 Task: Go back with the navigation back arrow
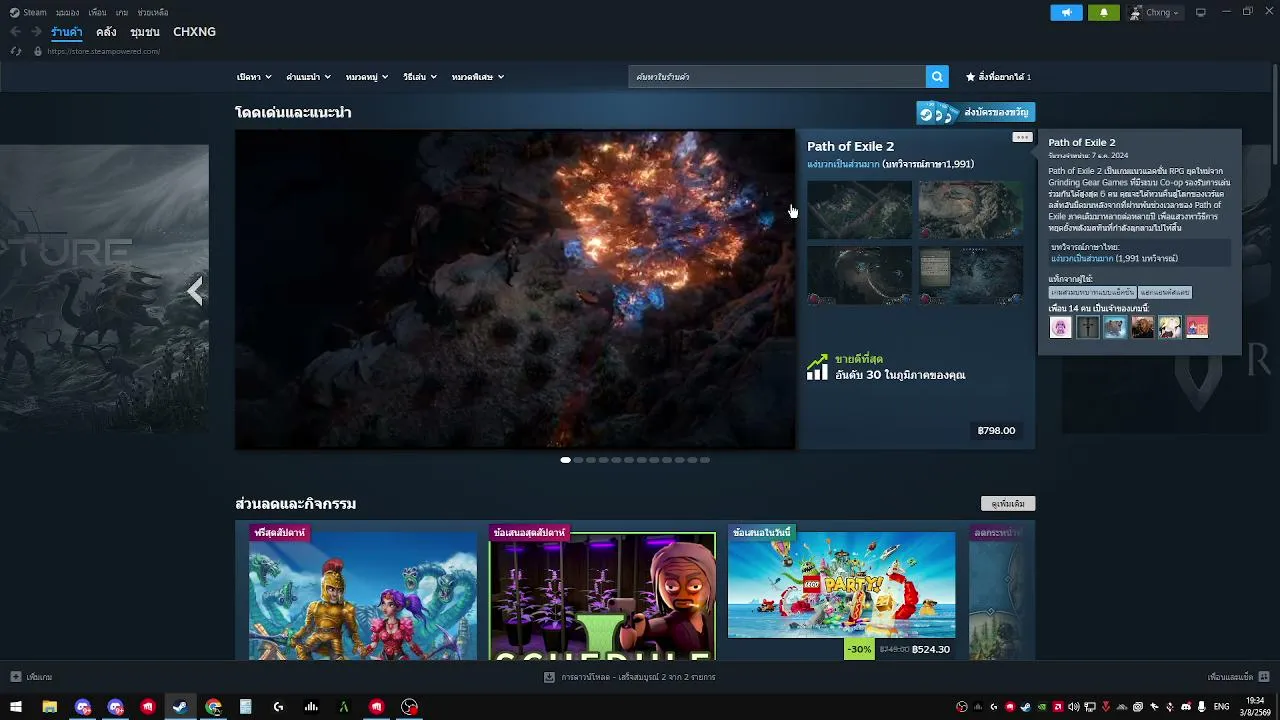pos(15,32)
